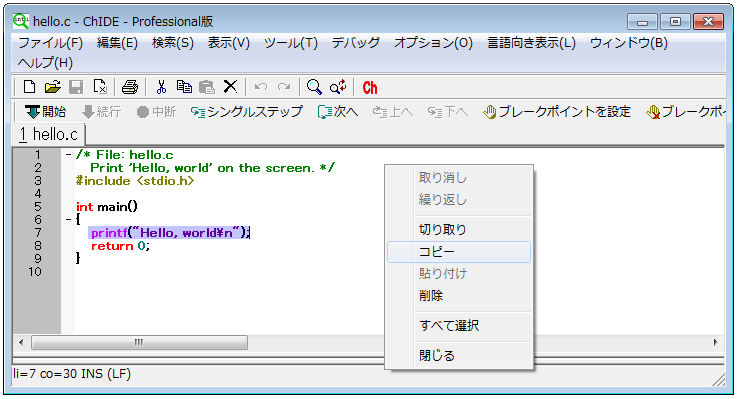
Task: Click the 中断 break button
Action: 156,112
